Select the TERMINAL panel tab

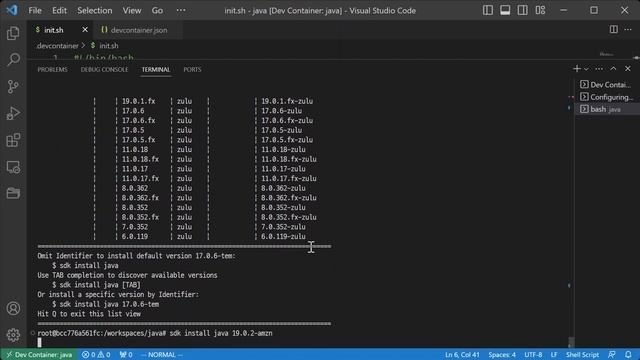156,69
